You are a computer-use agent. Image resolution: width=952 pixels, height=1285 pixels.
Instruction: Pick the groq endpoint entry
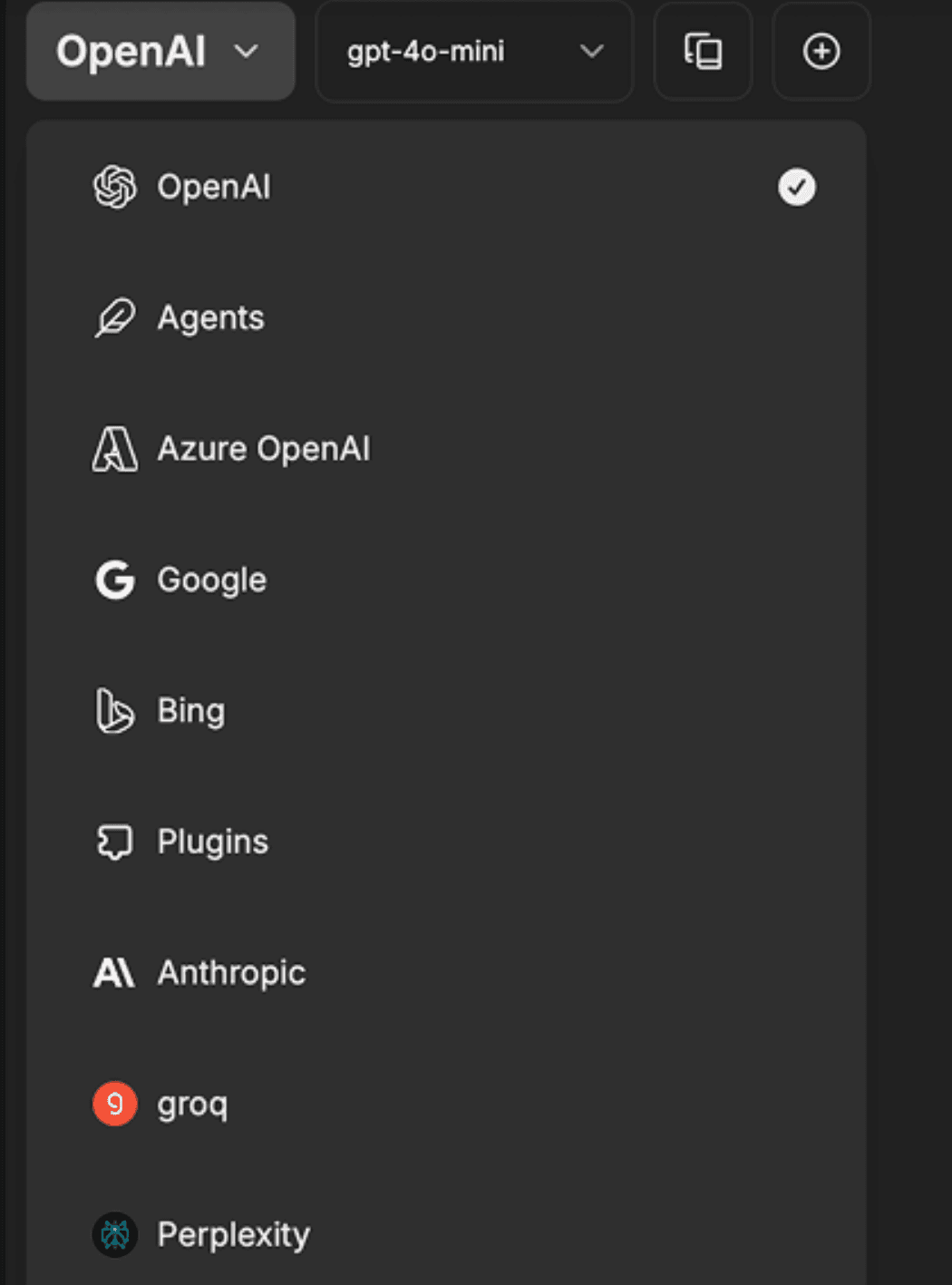[x=192, y=1104]
